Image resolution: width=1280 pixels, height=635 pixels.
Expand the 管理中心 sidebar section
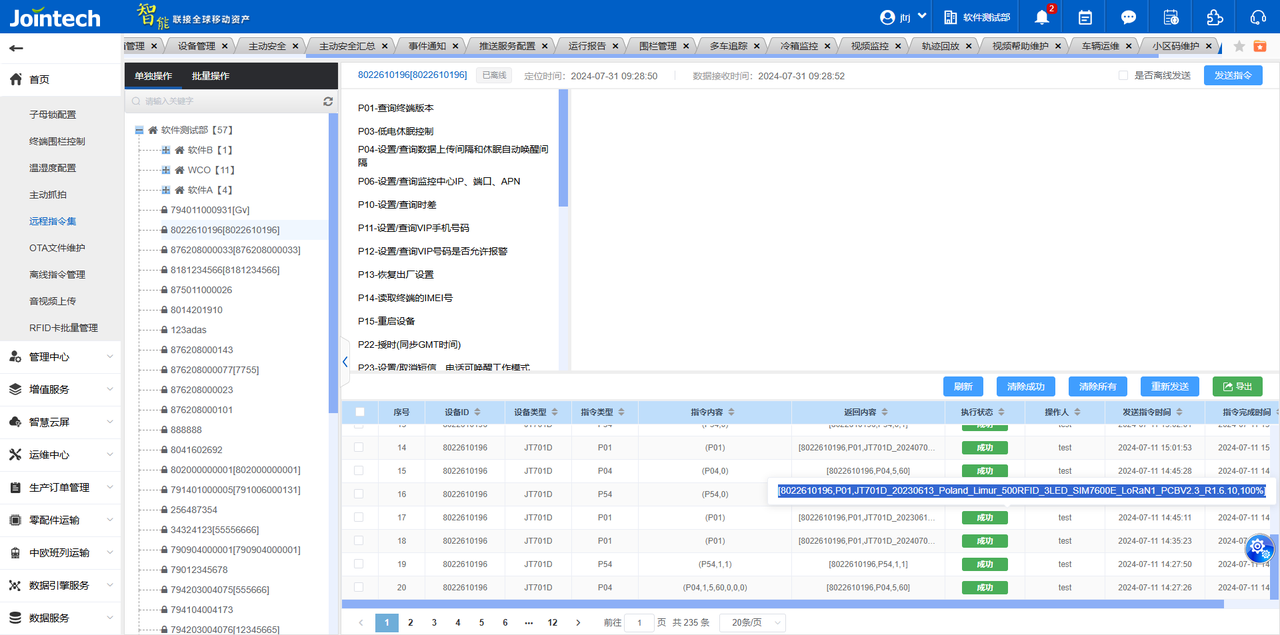[60, 357]
